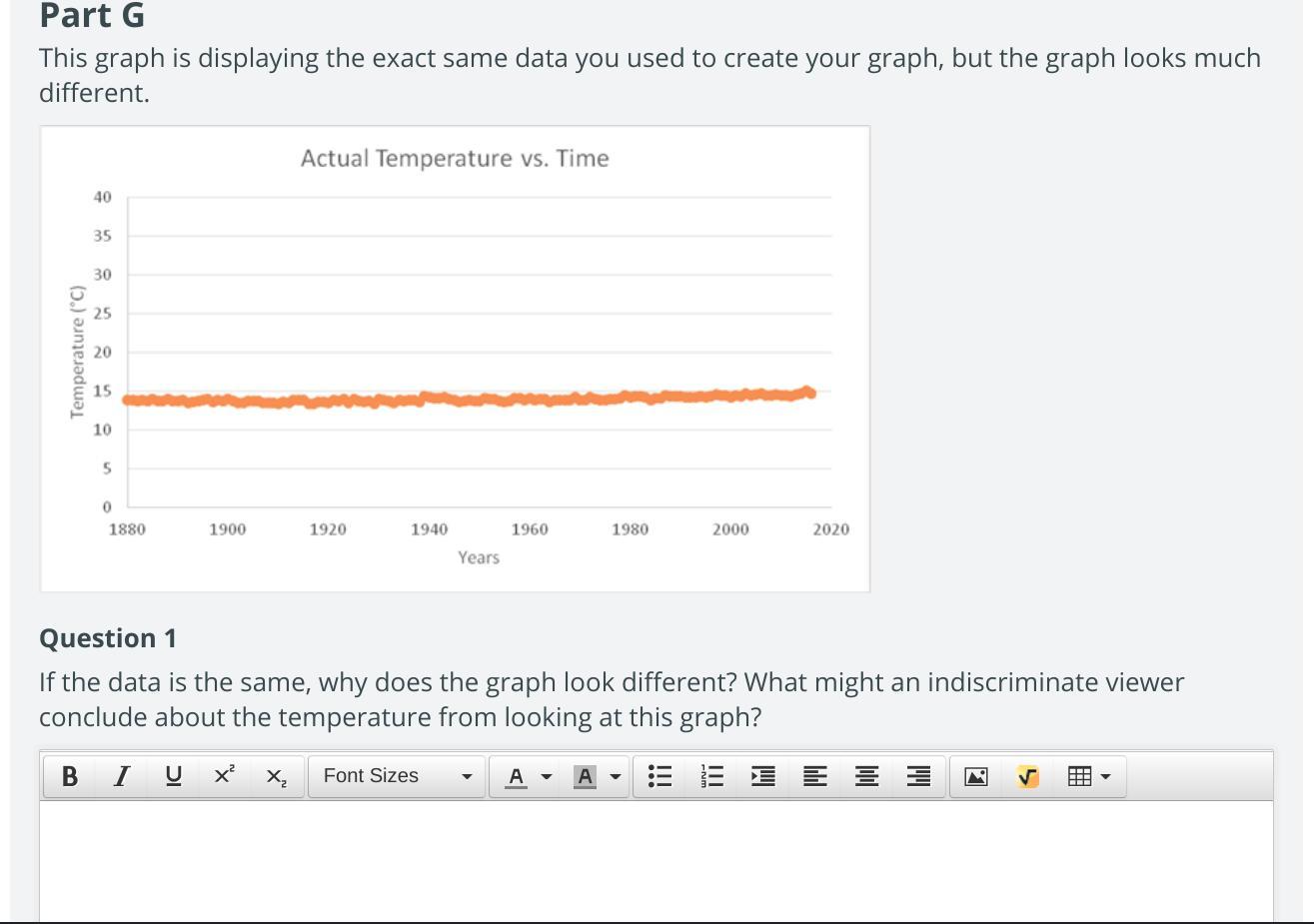The image size is (1314, 924).
Task: Apply superscript formatting
Action: point(225,776)
